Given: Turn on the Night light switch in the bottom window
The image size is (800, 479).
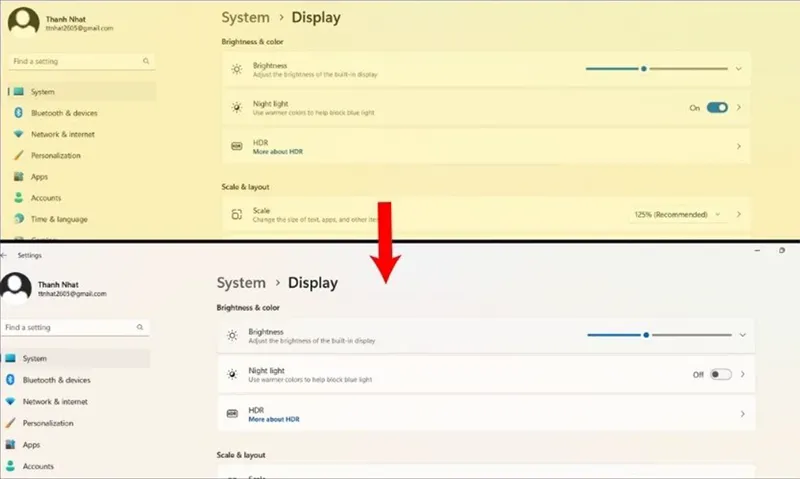Looking at the screenshot, I should pyautogui.click(x=721, y=374).
